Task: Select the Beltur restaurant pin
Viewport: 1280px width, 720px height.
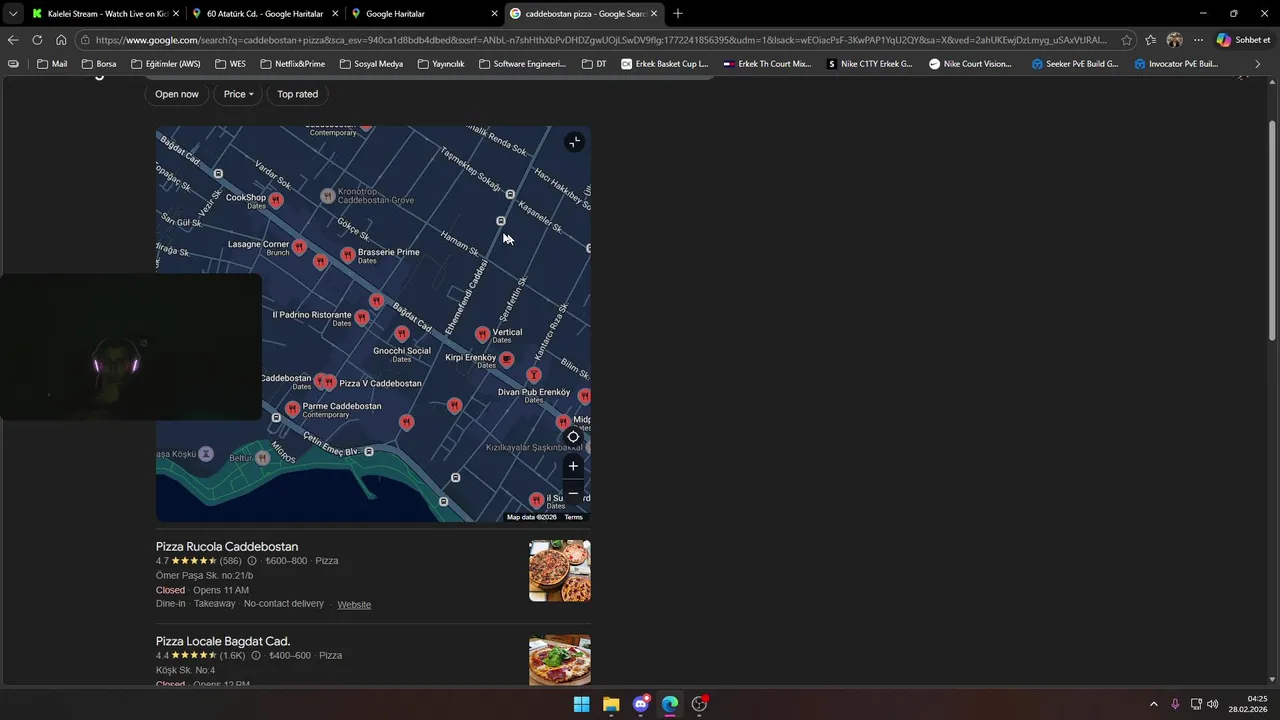Action: (x=262, y=458)
